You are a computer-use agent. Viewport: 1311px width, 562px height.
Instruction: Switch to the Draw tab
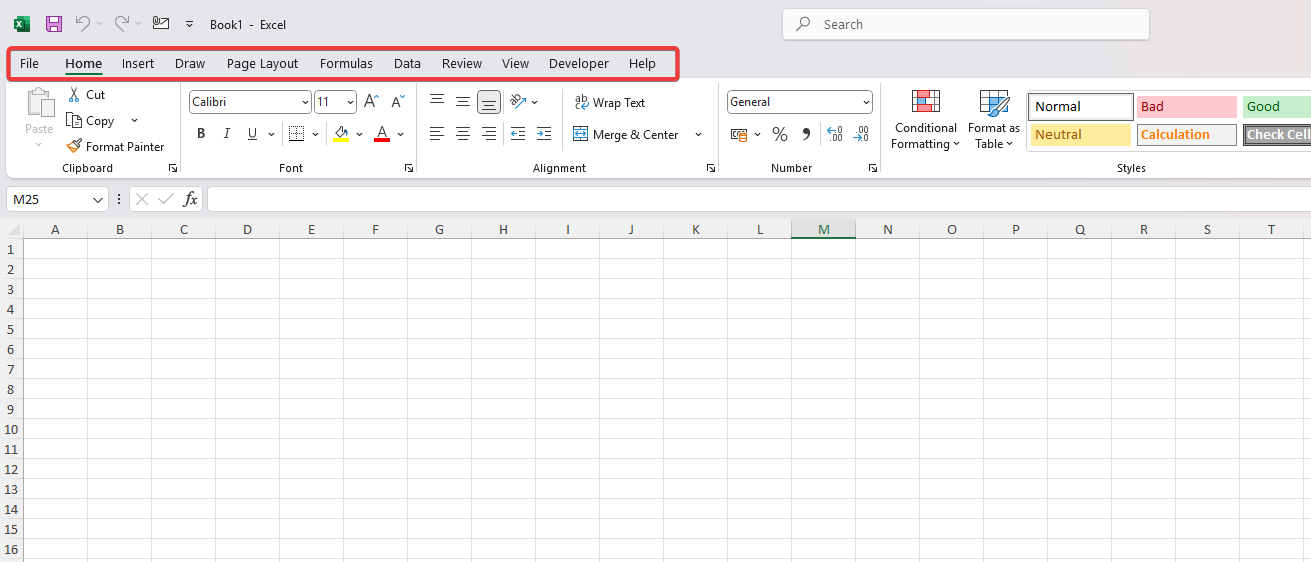pos(190,63)
